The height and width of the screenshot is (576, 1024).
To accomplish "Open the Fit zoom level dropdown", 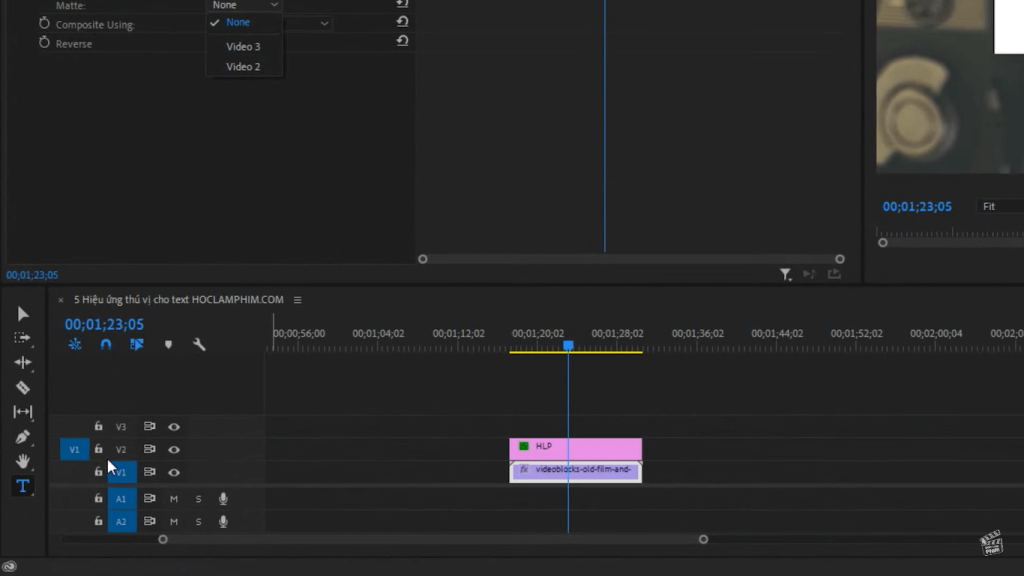I will [x=998, y=206].
